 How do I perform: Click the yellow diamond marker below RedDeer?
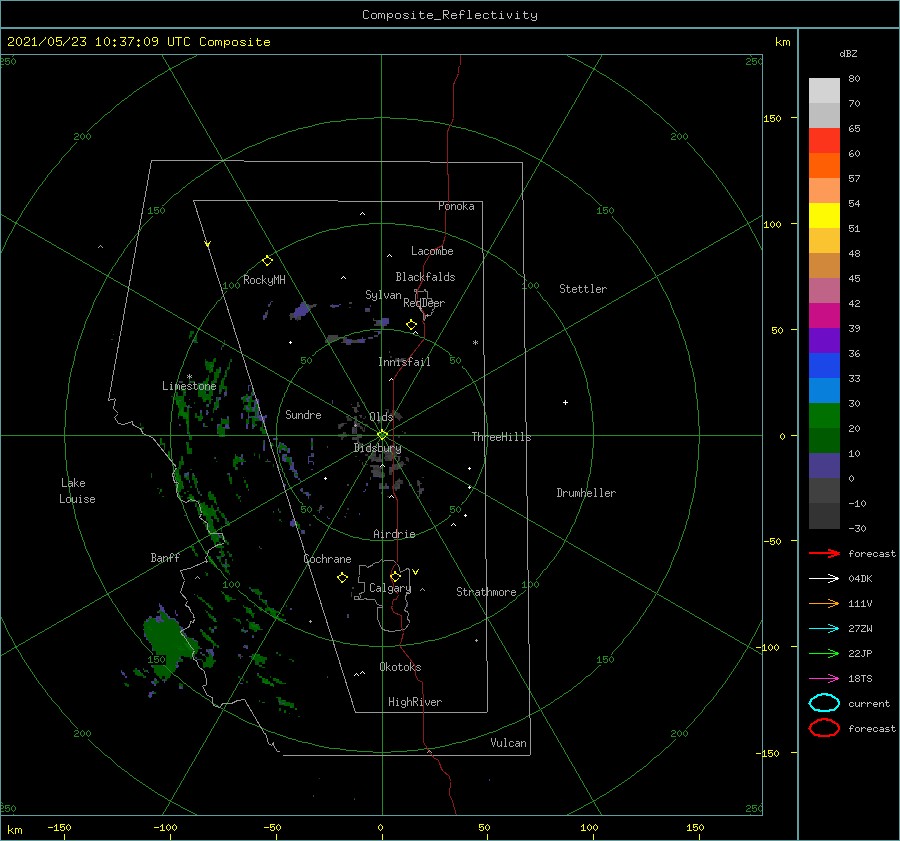[x=411, y=325]
